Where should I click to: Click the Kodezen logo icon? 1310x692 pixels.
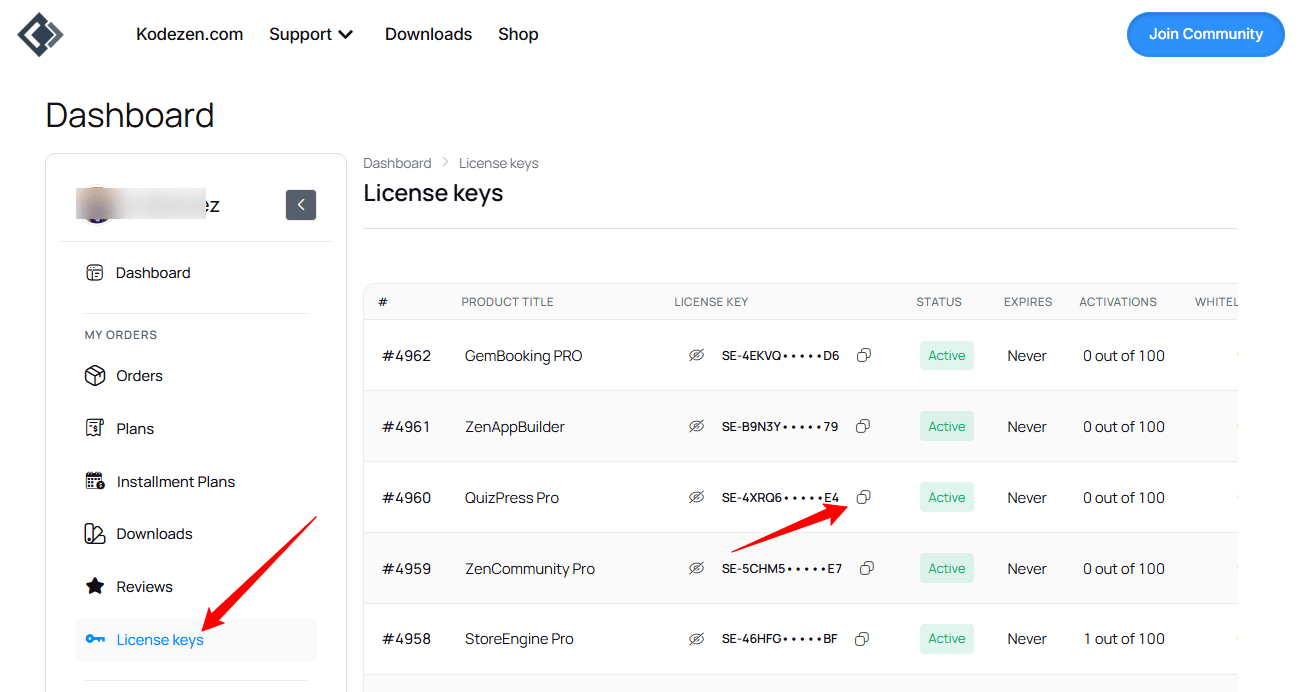(40, 35)
